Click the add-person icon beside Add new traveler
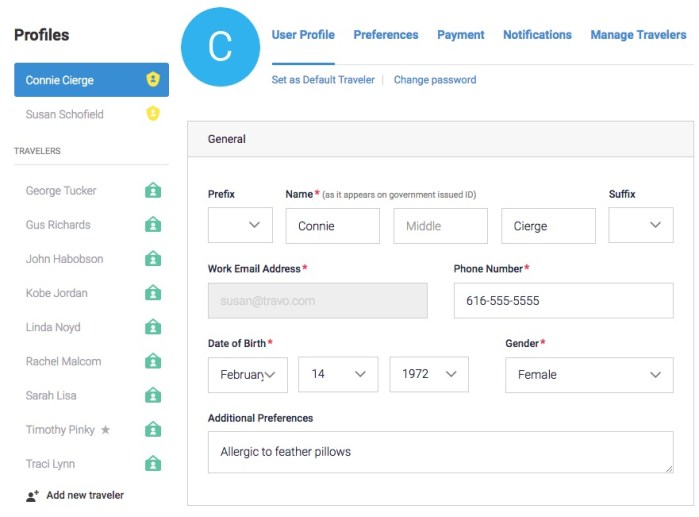This screenshot has height=517, width=699. click(x=32, y=496)
